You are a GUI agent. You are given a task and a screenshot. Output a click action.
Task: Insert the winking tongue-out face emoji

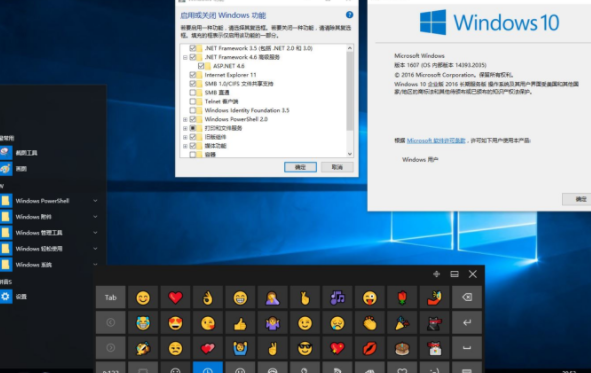(370, 297)
